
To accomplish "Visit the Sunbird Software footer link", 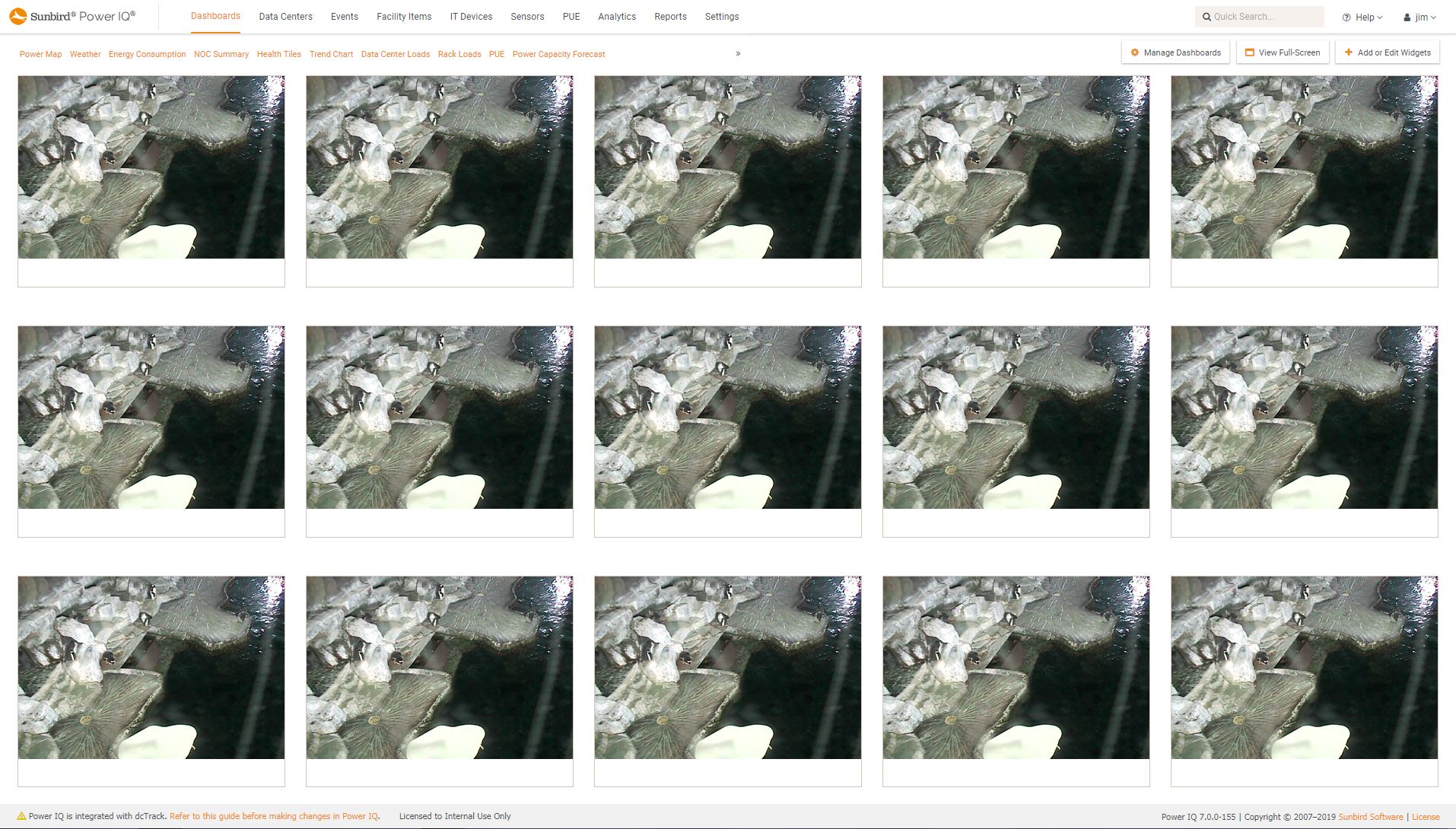I will 1370,816.
